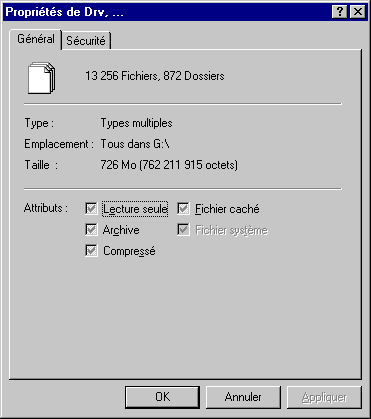This screenshot has height=419, width=371.
Task: Click the Types multiples value
Action: click(136, 123)
